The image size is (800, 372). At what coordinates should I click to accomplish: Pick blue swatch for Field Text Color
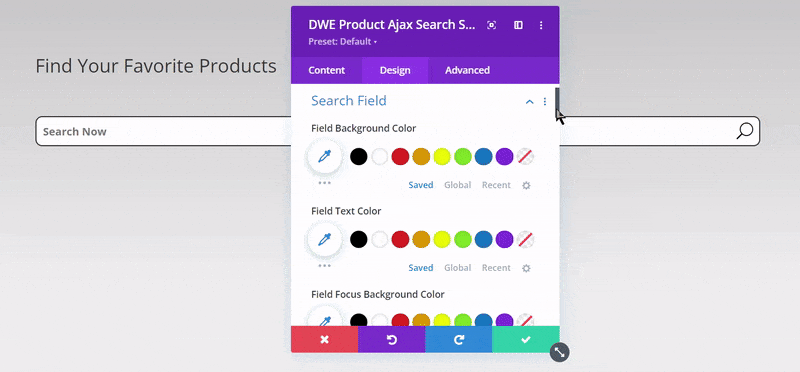click(484, 239)
